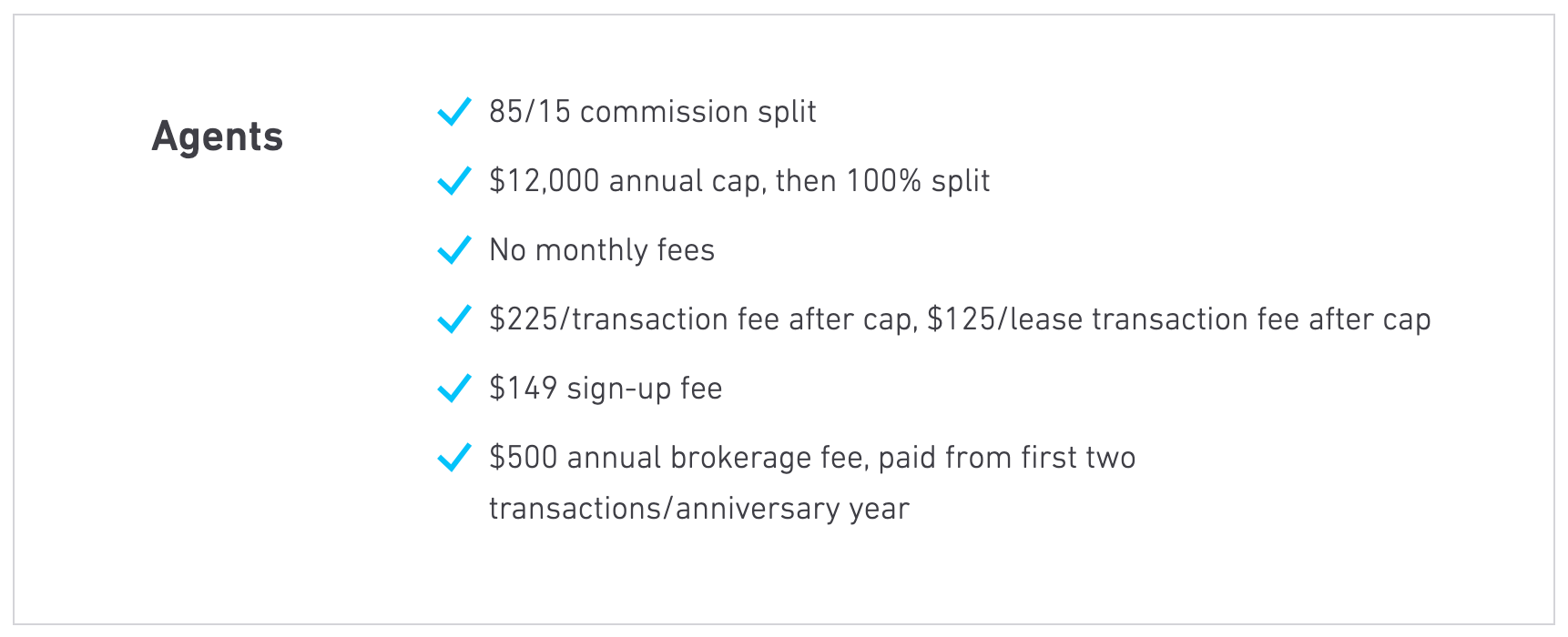Screen dimensions: 1568x637
Task: Click the "paid from first two" text
Action: [x=1006, y=458]
